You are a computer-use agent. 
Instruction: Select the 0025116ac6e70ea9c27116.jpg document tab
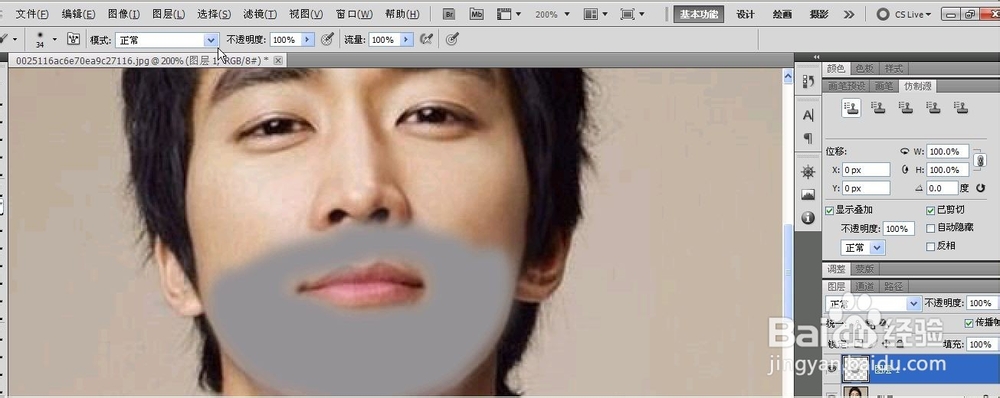pyautogui.click(x=142, y=61)
